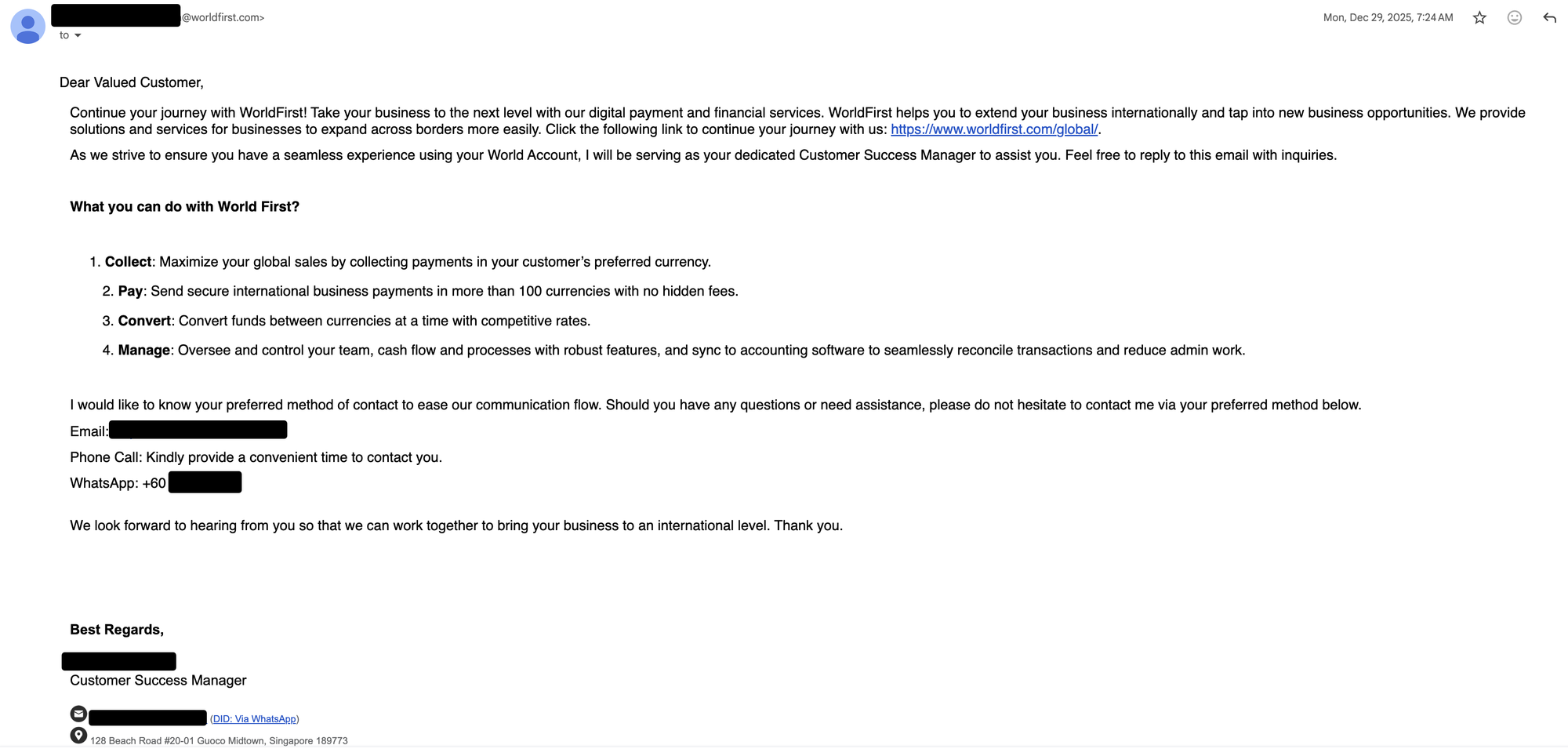The width and height of the screenshot is (1568, 756).
Task: Click the bold "Collect" list item
Action: 128,262
